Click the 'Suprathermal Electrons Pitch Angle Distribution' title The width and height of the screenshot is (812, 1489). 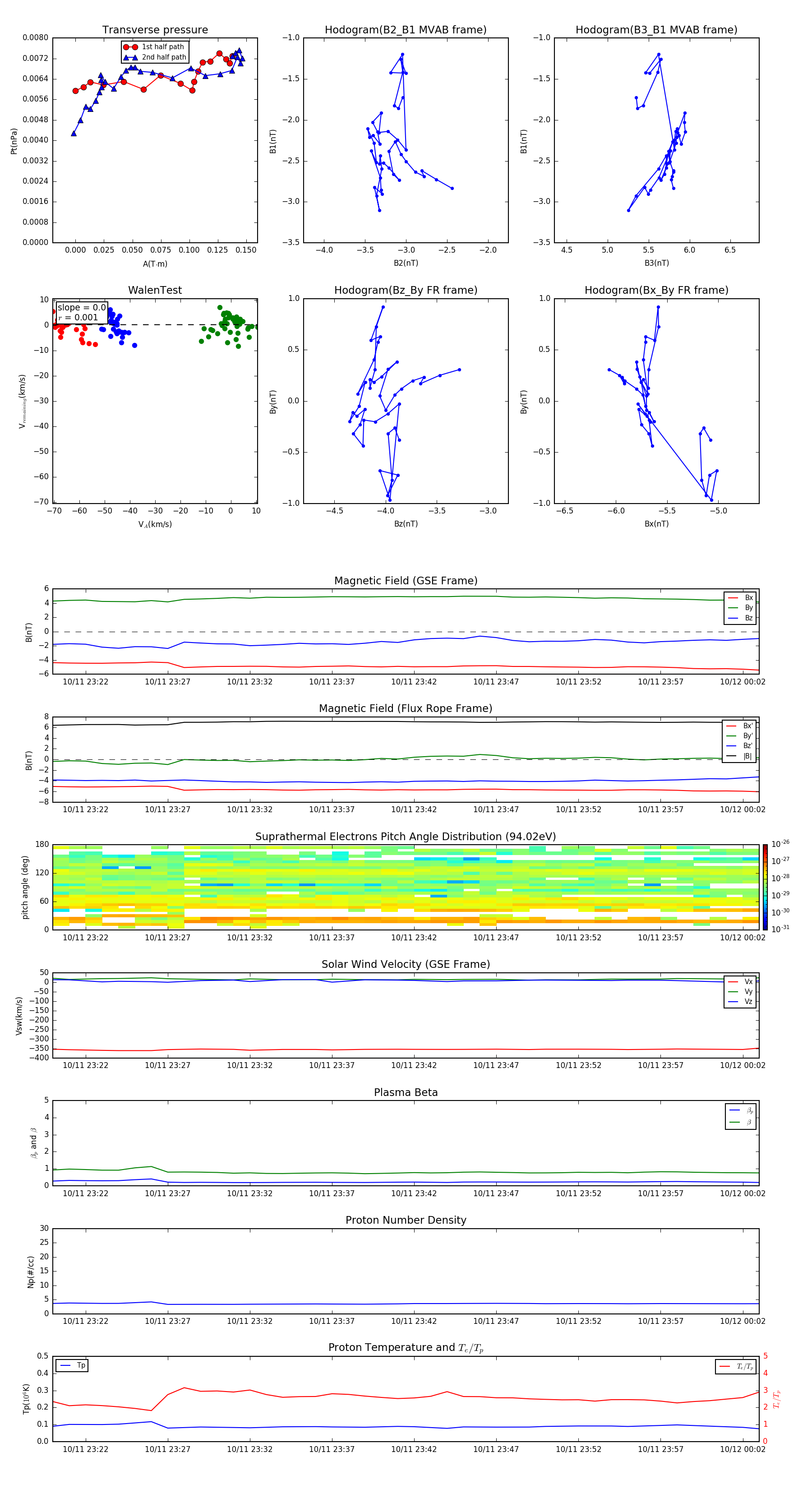406,837
